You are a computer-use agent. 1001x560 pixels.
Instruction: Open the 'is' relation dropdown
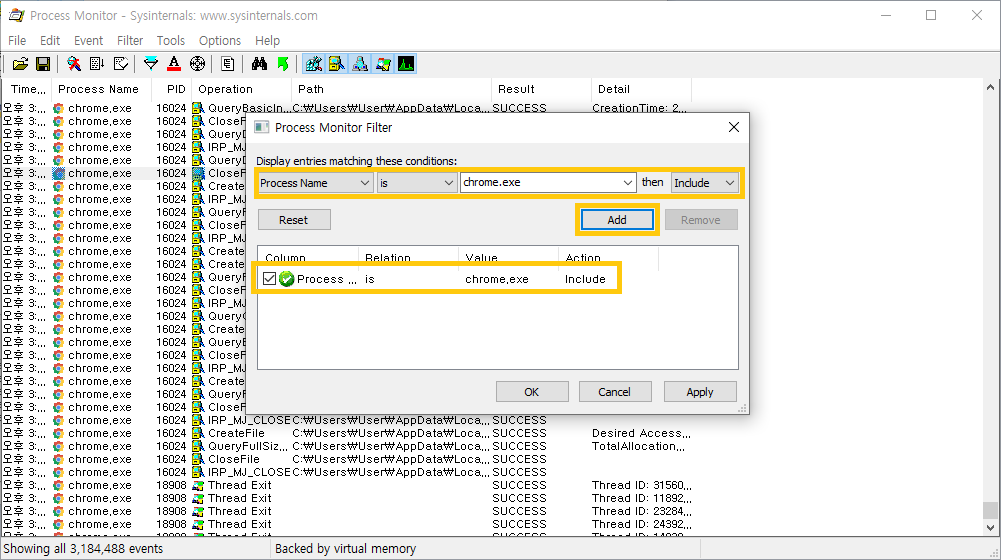[x=416, y=183]
